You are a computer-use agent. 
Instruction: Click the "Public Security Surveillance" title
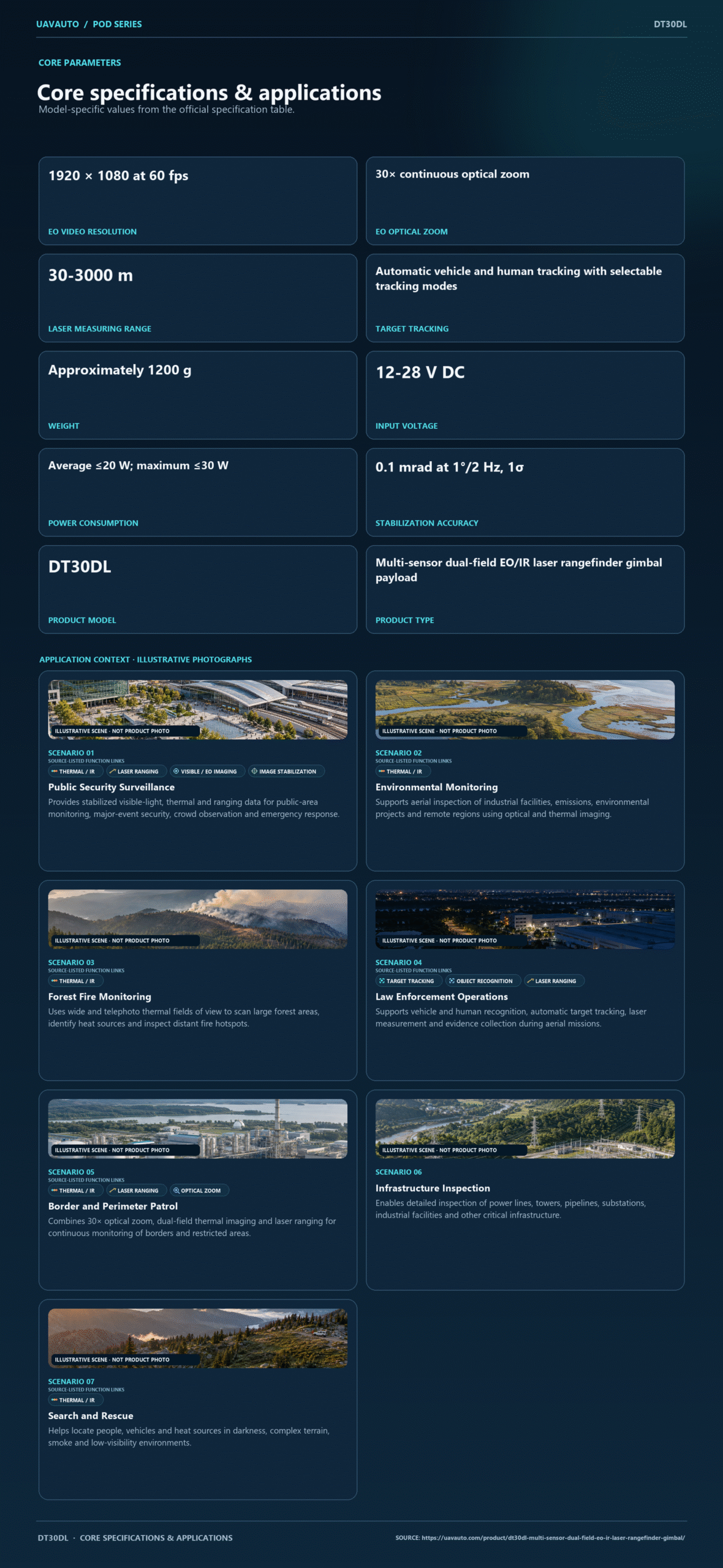click(x=112, y=787)
